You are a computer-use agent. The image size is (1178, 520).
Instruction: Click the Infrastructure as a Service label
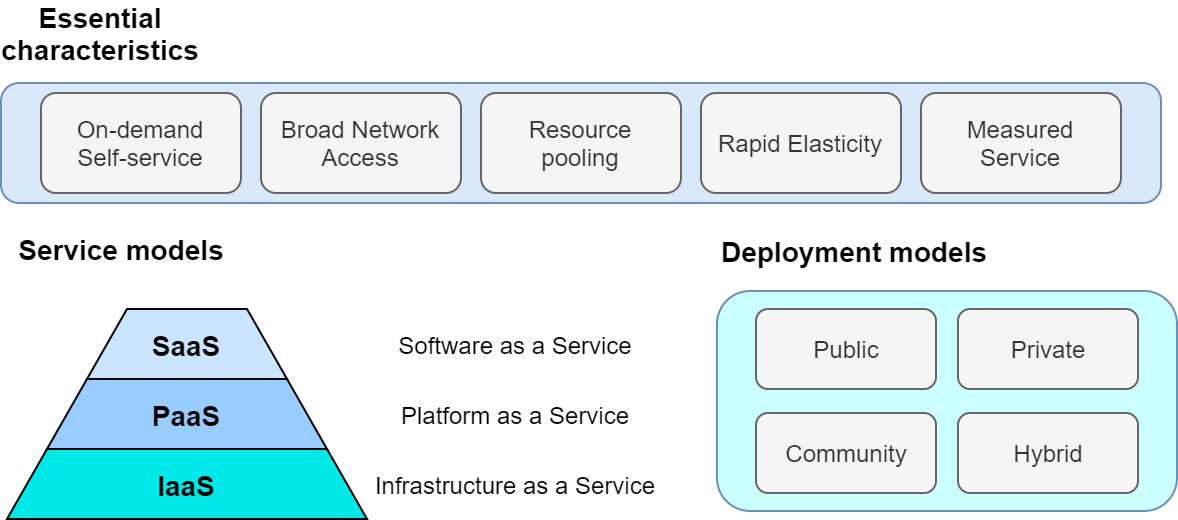click(514, 486)
